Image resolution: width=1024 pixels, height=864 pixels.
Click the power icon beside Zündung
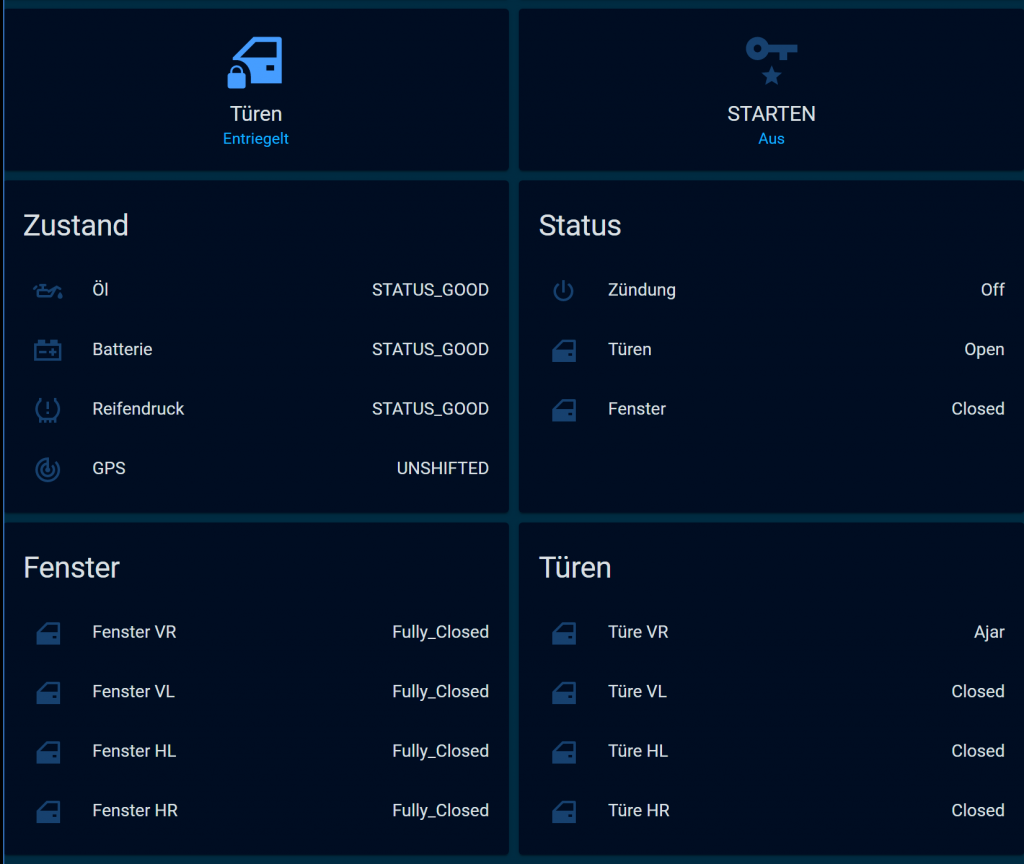564,291
